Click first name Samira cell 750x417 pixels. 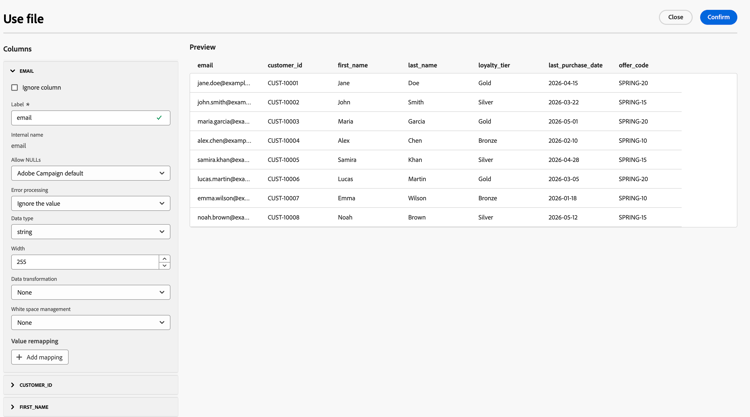tap(347, 159)
